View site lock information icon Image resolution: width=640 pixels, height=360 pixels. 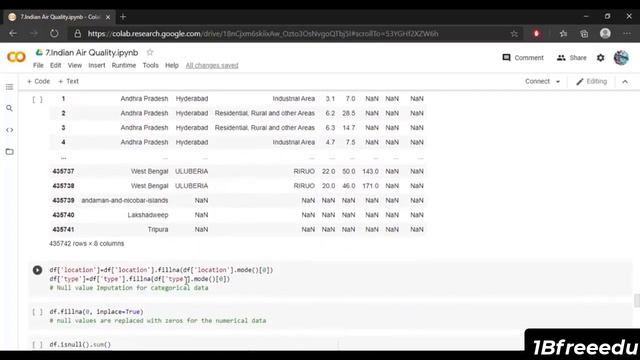(x=78, y=33)
